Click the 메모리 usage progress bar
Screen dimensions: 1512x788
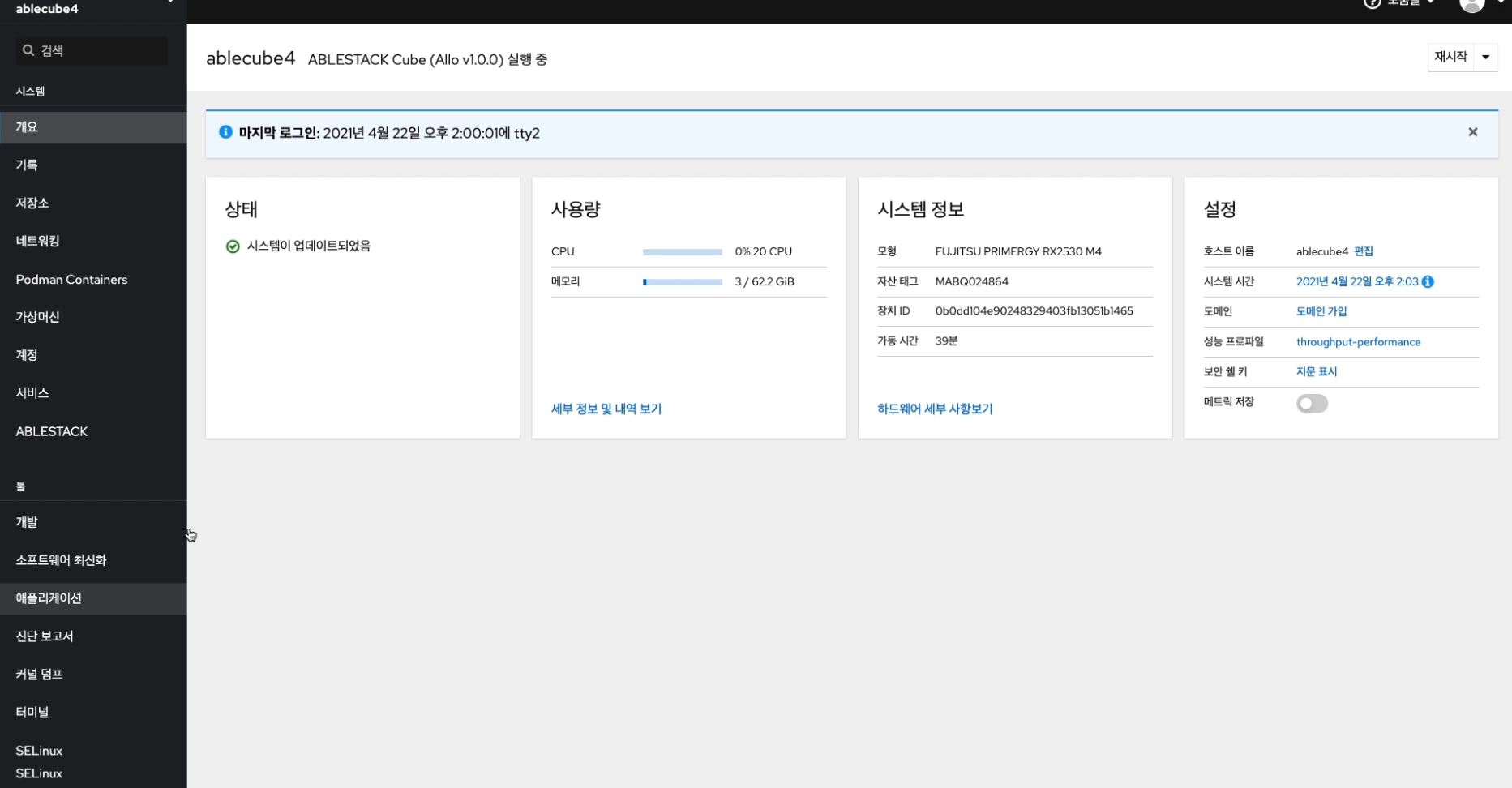pyautogui.click(x=683, y=282)
